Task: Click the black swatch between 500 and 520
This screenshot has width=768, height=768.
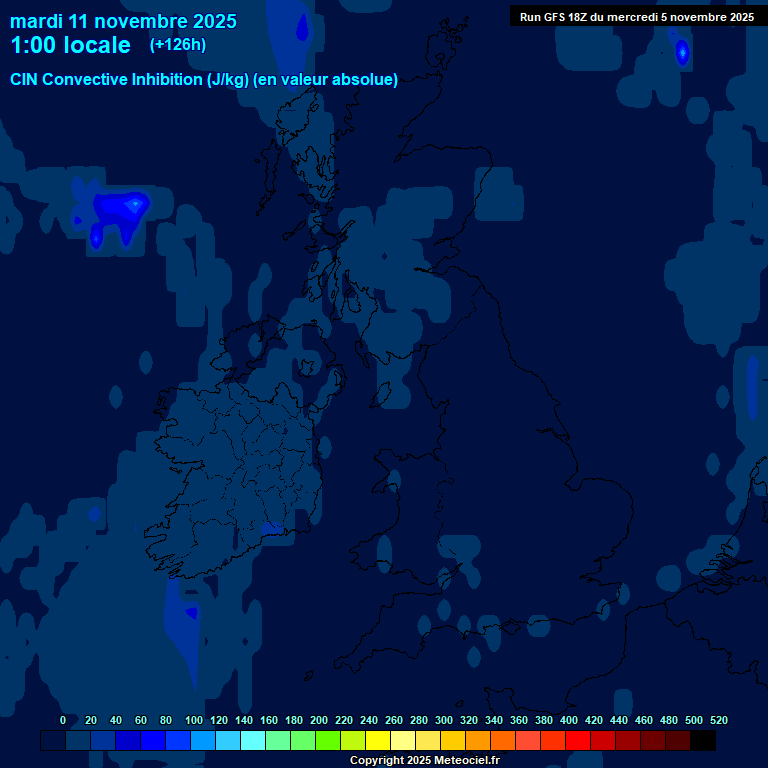Action: (x=703, y=741)
